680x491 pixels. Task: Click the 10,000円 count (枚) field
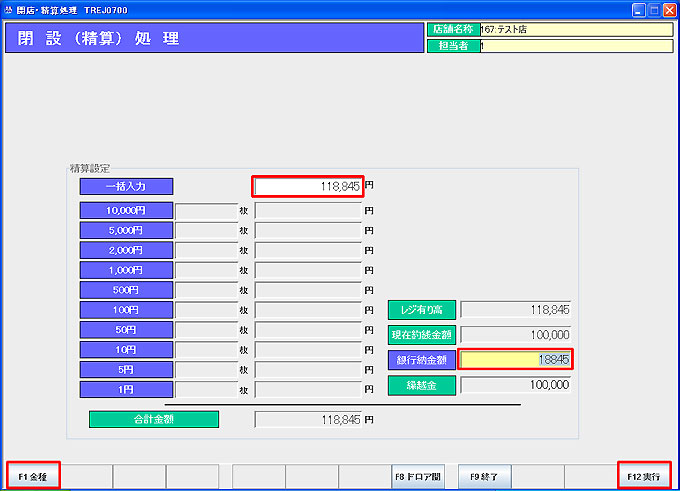coord(206,210)
